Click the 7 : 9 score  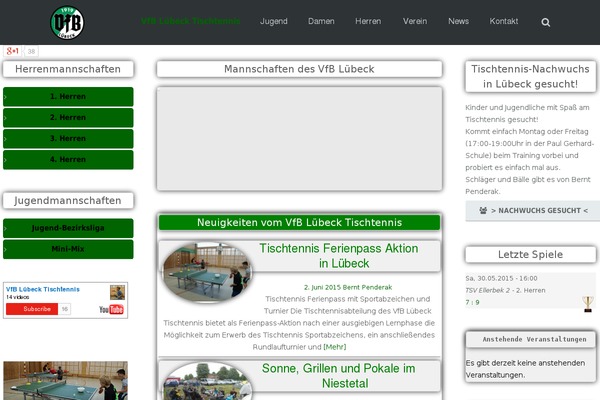coord(472,302)
